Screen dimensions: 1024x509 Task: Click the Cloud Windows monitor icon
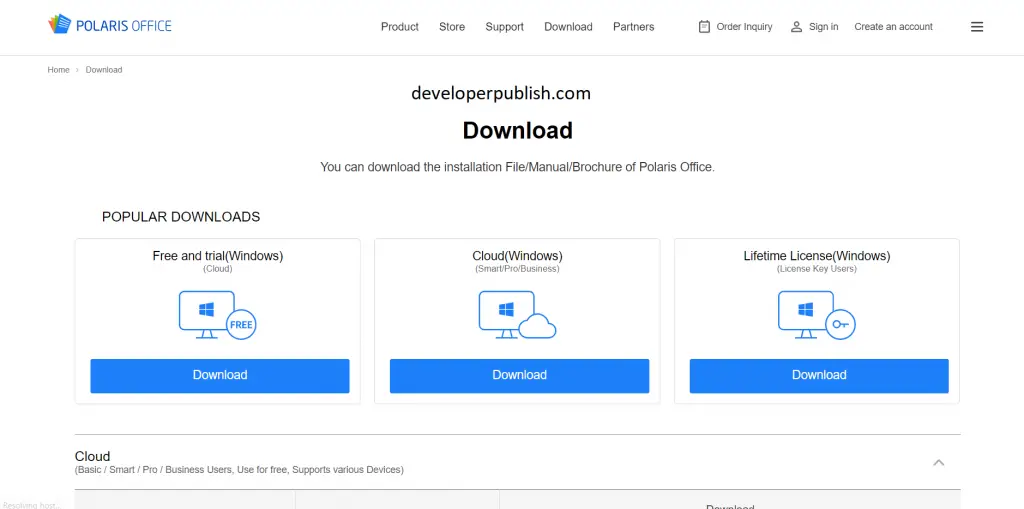[x=517, y=315]
